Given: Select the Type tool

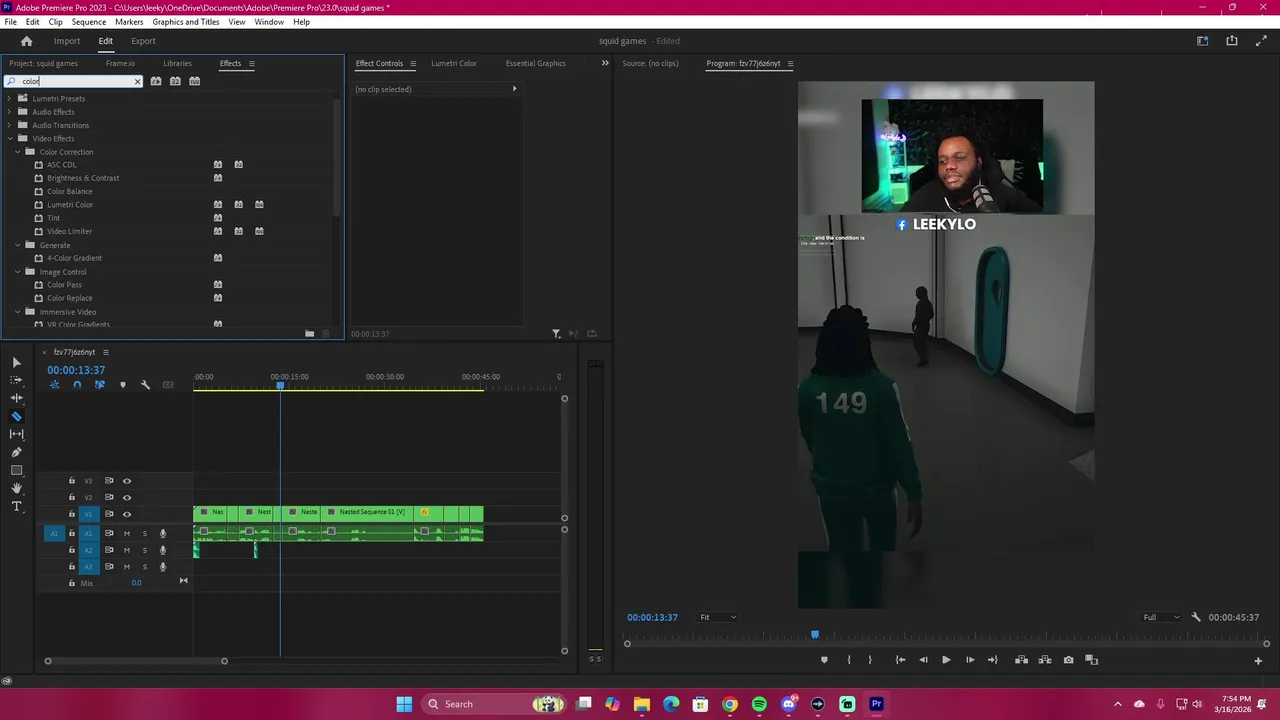Looking at the screenshot, I should tap(16, 506).
